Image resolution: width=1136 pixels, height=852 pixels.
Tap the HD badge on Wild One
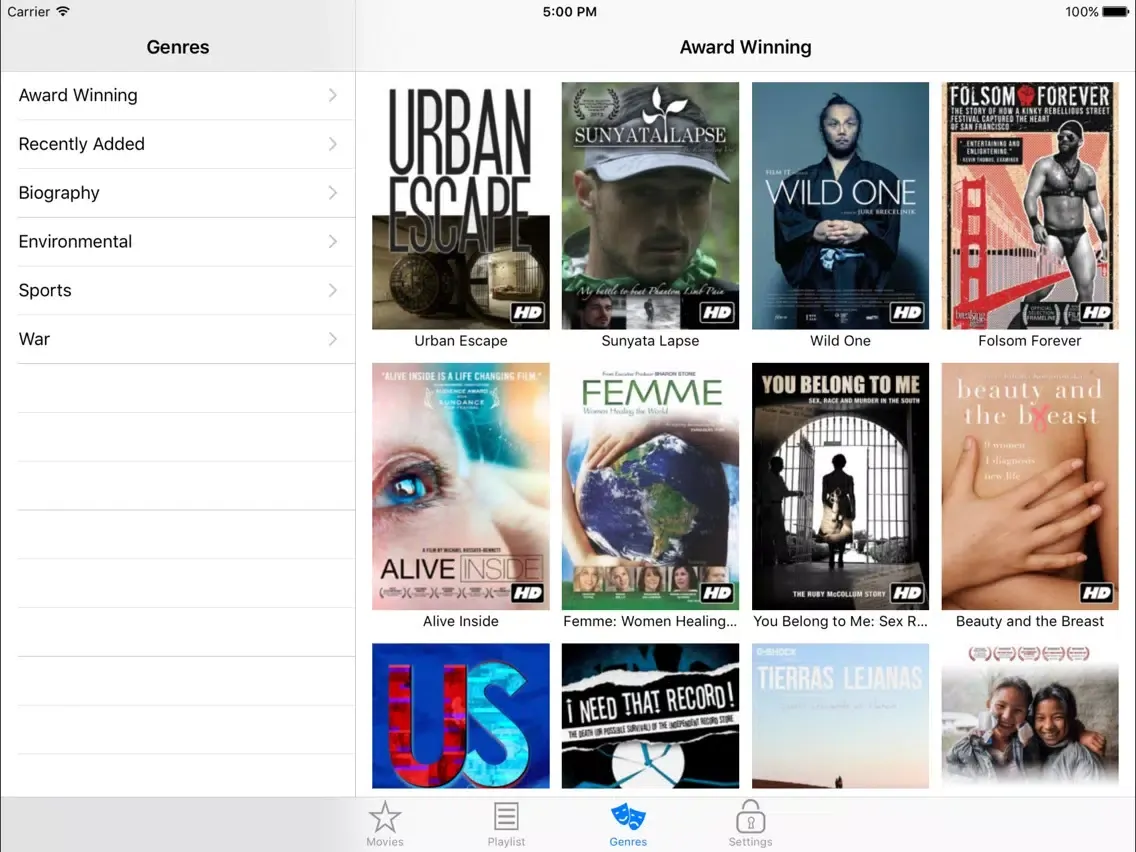907,312
